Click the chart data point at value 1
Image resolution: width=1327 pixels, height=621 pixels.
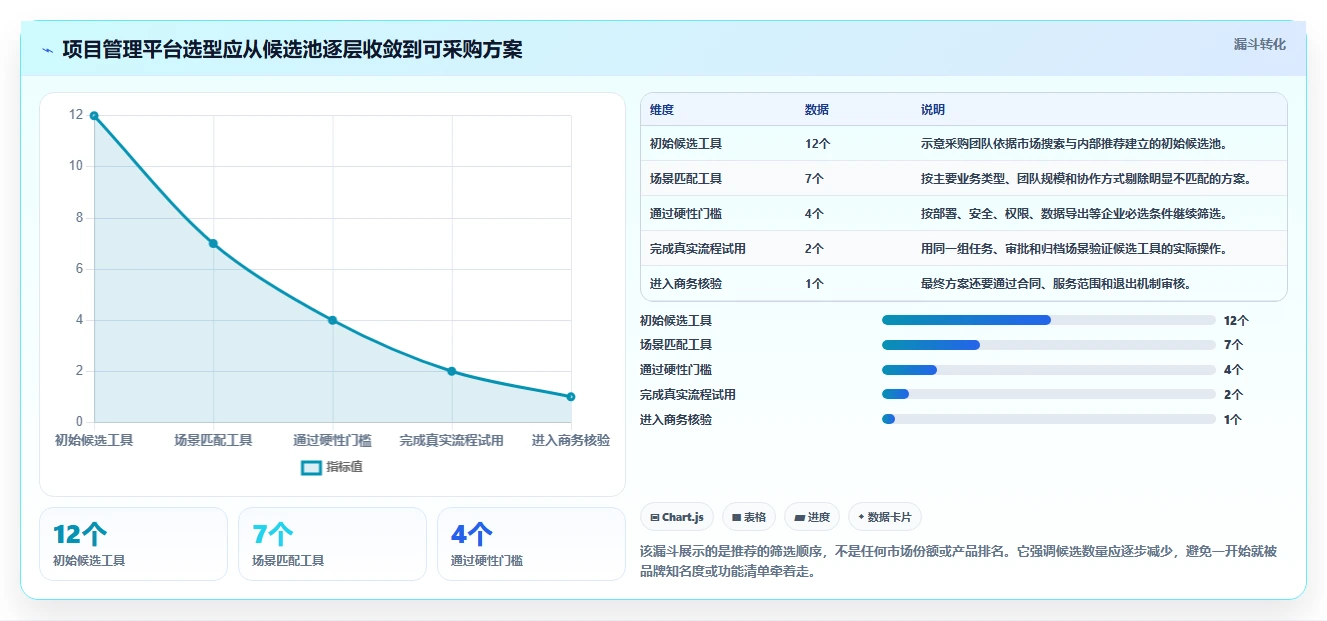pos(571,397)
